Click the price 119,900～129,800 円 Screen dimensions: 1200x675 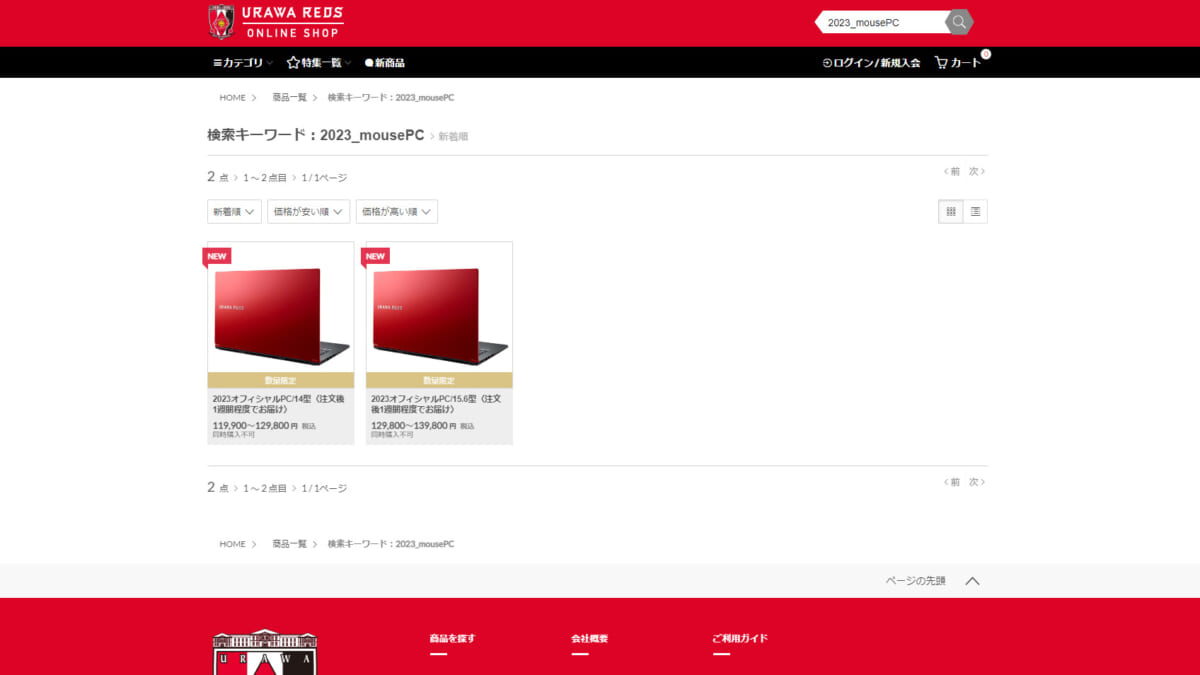(x=255, y=425)
